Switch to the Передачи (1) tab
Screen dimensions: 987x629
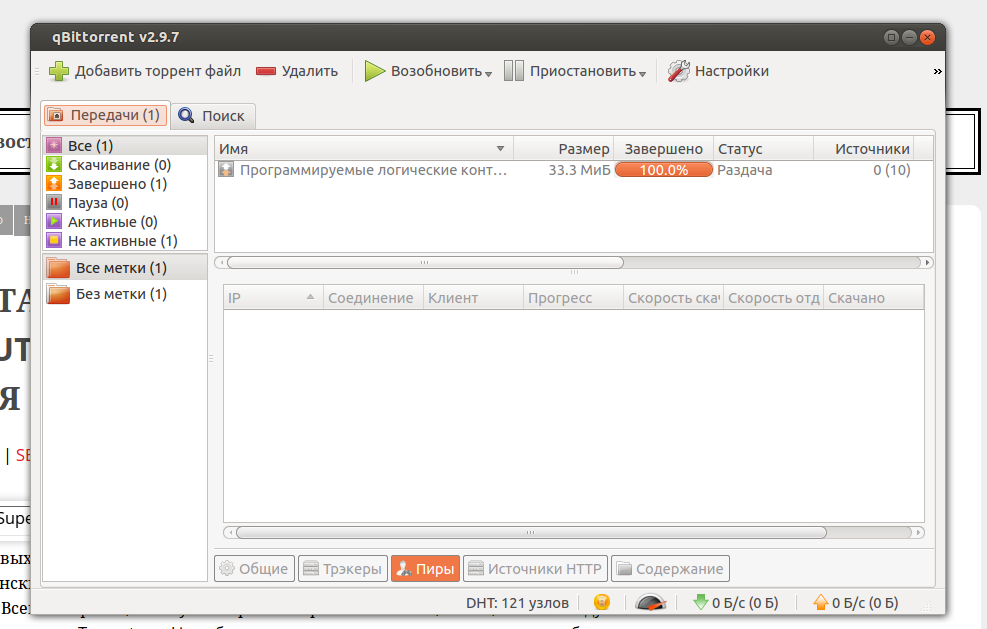[x=105, y=115]
